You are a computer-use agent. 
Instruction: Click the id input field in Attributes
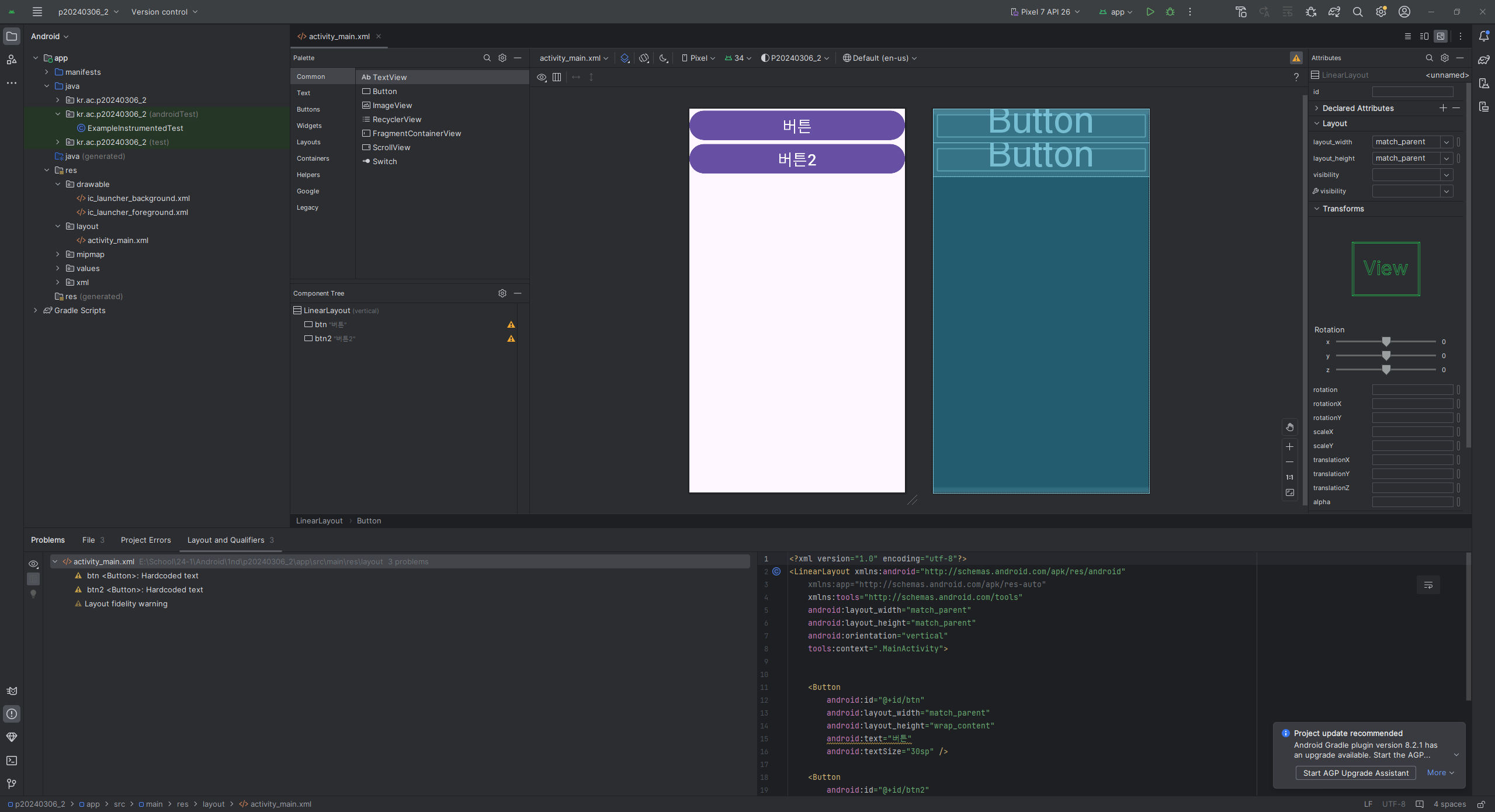[x=1412, y=92]
